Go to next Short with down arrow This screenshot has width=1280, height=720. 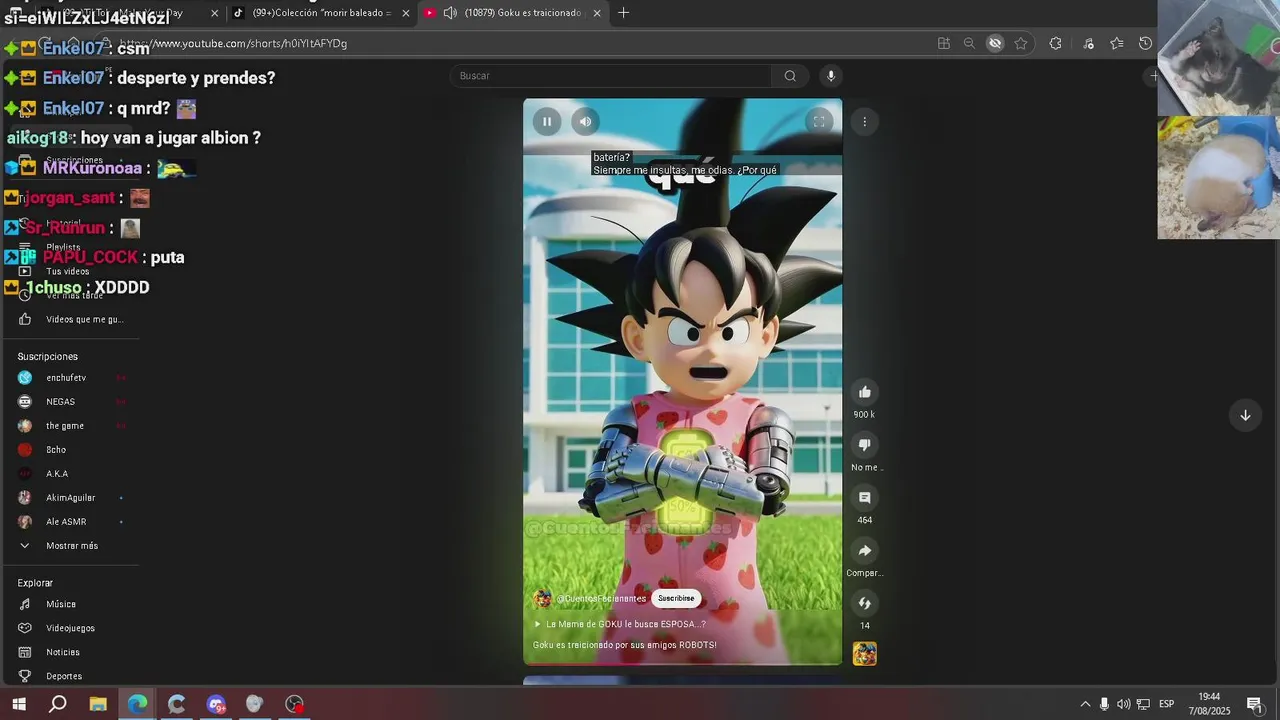coord(1245,415)
